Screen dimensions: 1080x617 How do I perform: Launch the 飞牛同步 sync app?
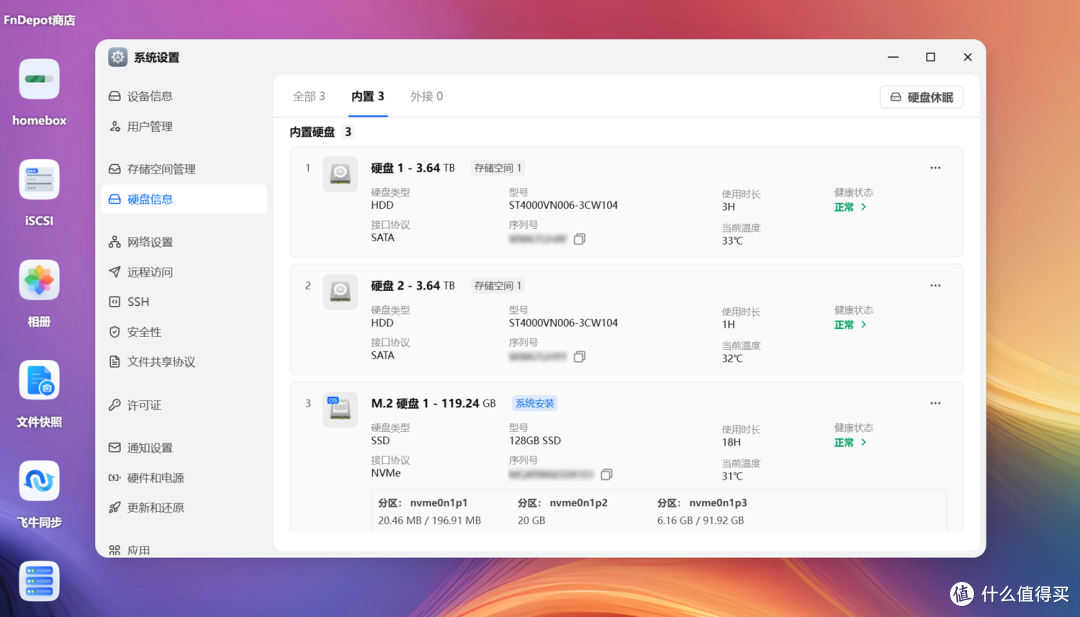pos(39,481)
